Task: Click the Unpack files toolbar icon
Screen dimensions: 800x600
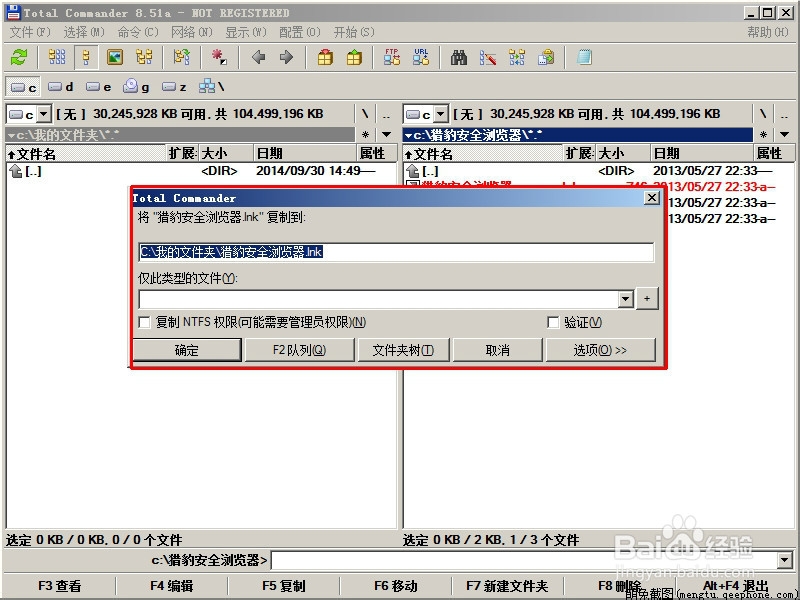Action: click(354, 57)
